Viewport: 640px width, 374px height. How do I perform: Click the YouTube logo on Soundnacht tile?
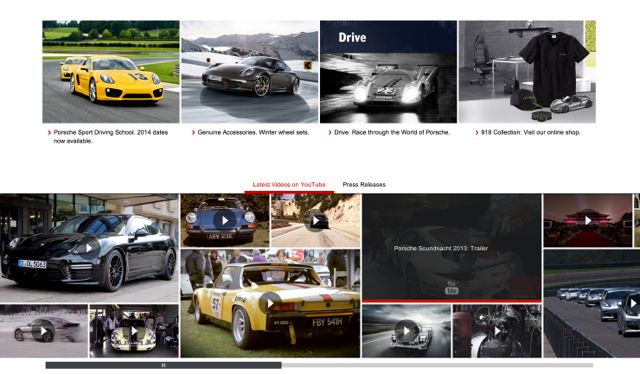451,287
